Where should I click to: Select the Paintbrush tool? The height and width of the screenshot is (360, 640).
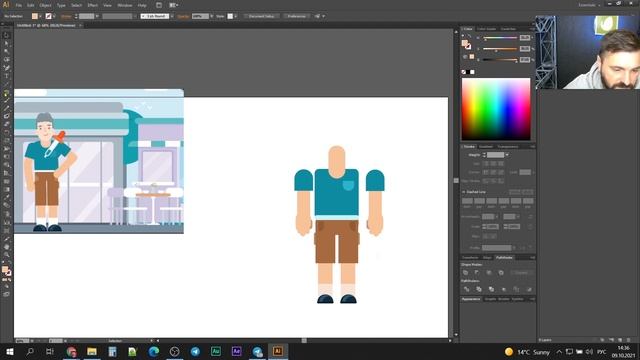point(6,100)
